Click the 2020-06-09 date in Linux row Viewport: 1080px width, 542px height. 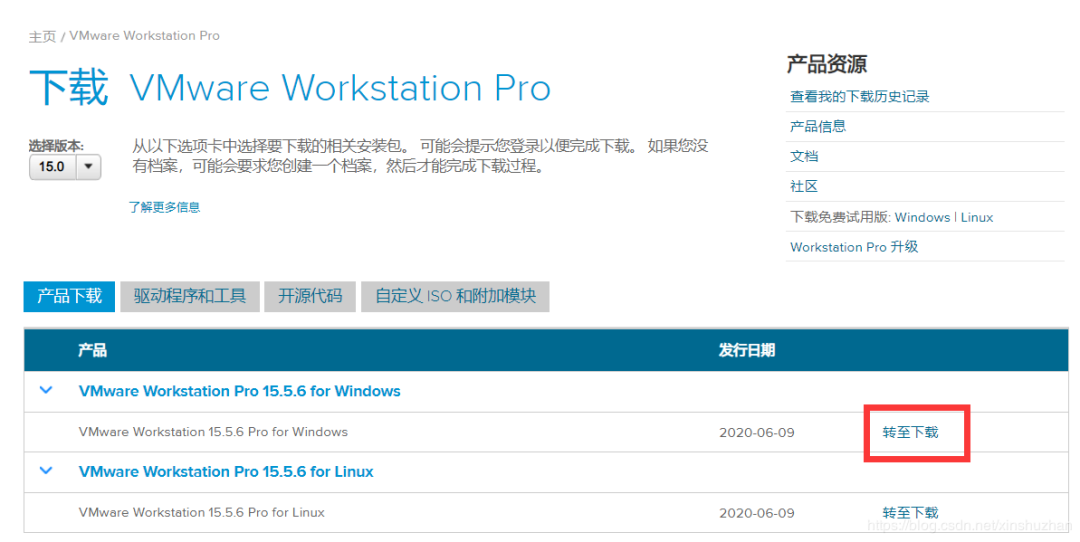(x=757, y=513)
